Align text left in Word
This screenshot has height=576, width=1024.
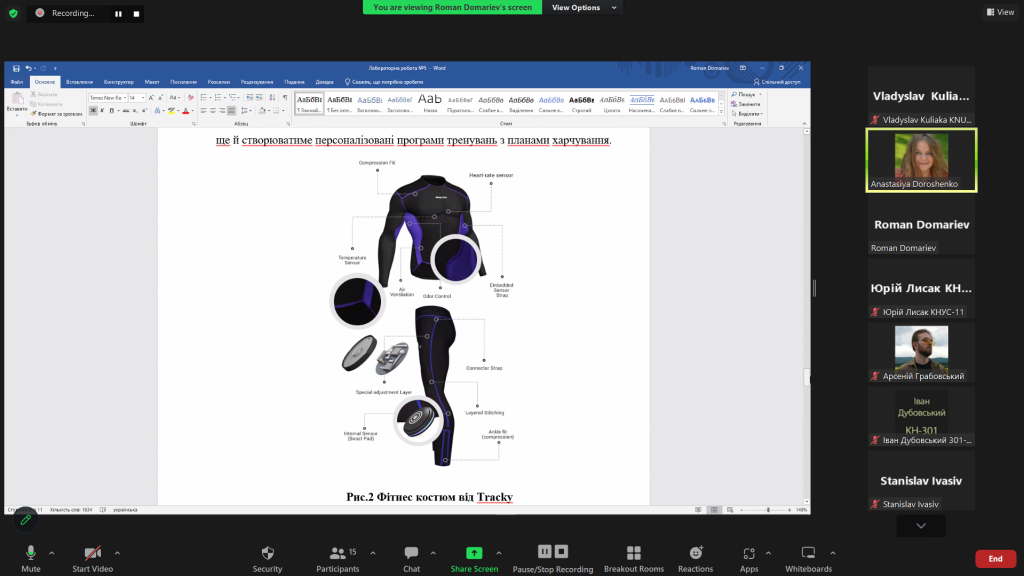pos(203,111)
